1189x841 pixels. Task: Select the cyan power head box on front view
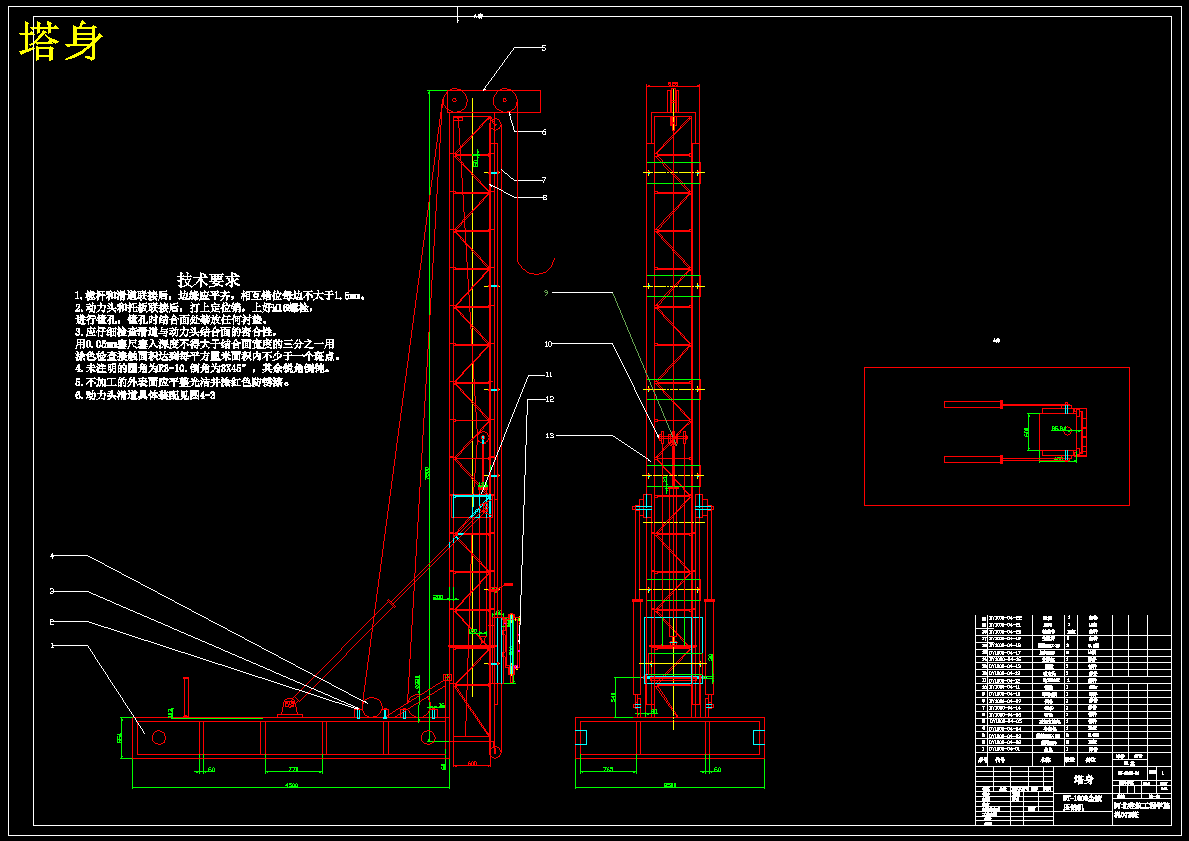(x=673, y=650)
